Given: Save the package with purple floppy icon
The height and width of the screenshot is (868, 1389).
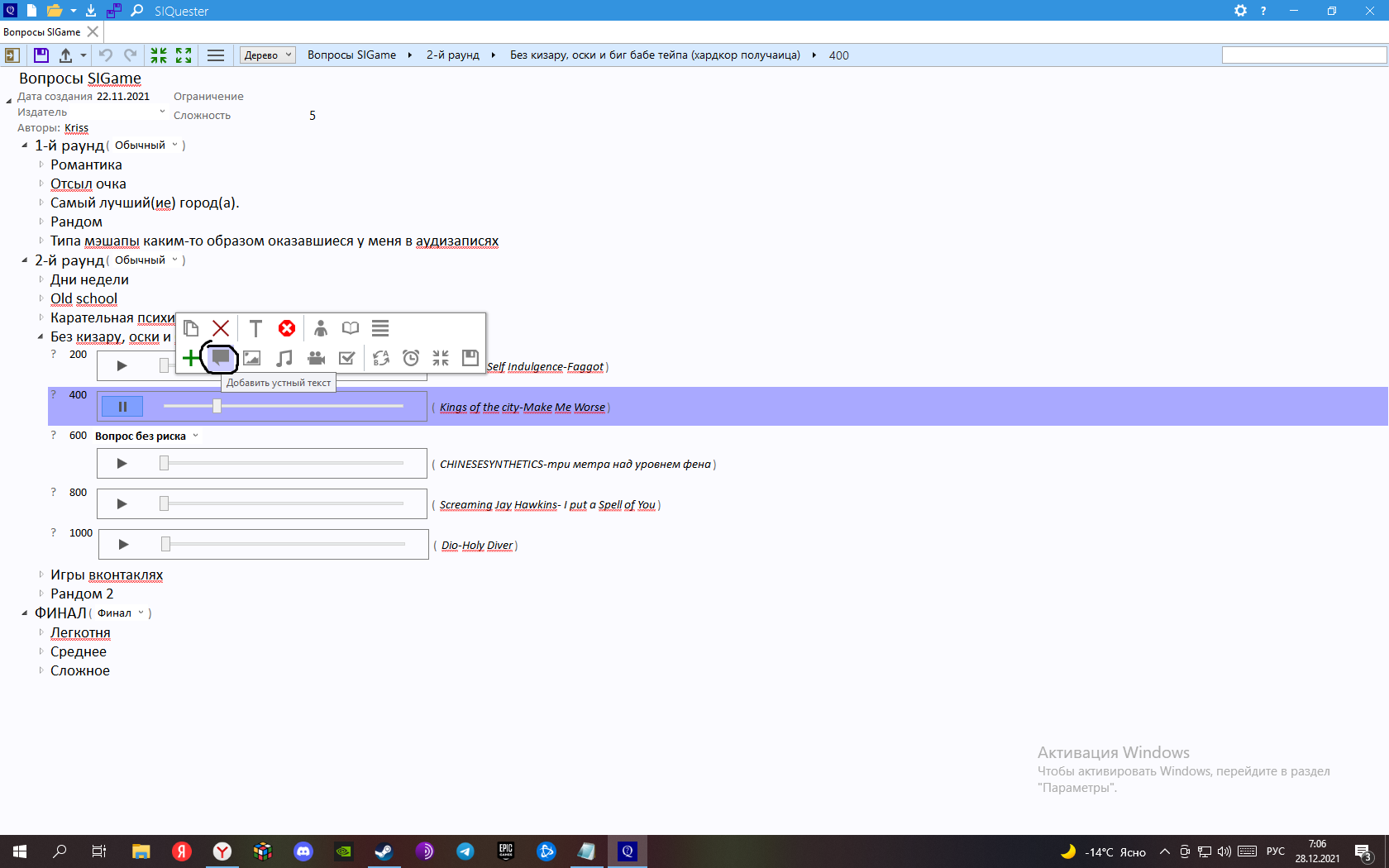Looking at the screenshot, I should [x=41, y=55].
